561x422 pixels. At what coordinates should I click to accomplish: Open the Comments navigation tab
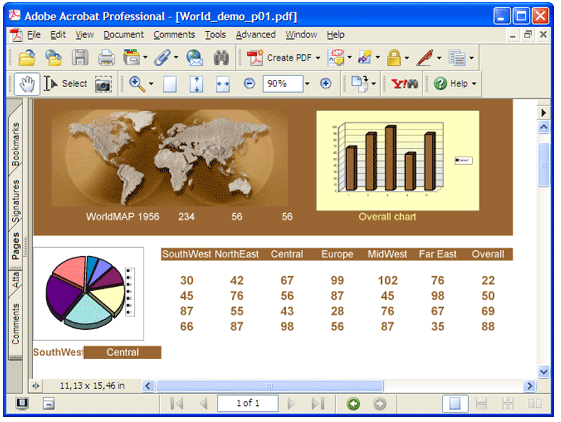tap(15, 324)
